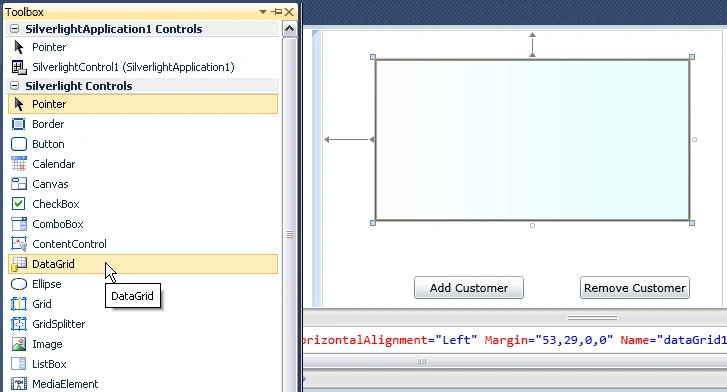
Task: Select the Calendar control
Action: (143, 164)
